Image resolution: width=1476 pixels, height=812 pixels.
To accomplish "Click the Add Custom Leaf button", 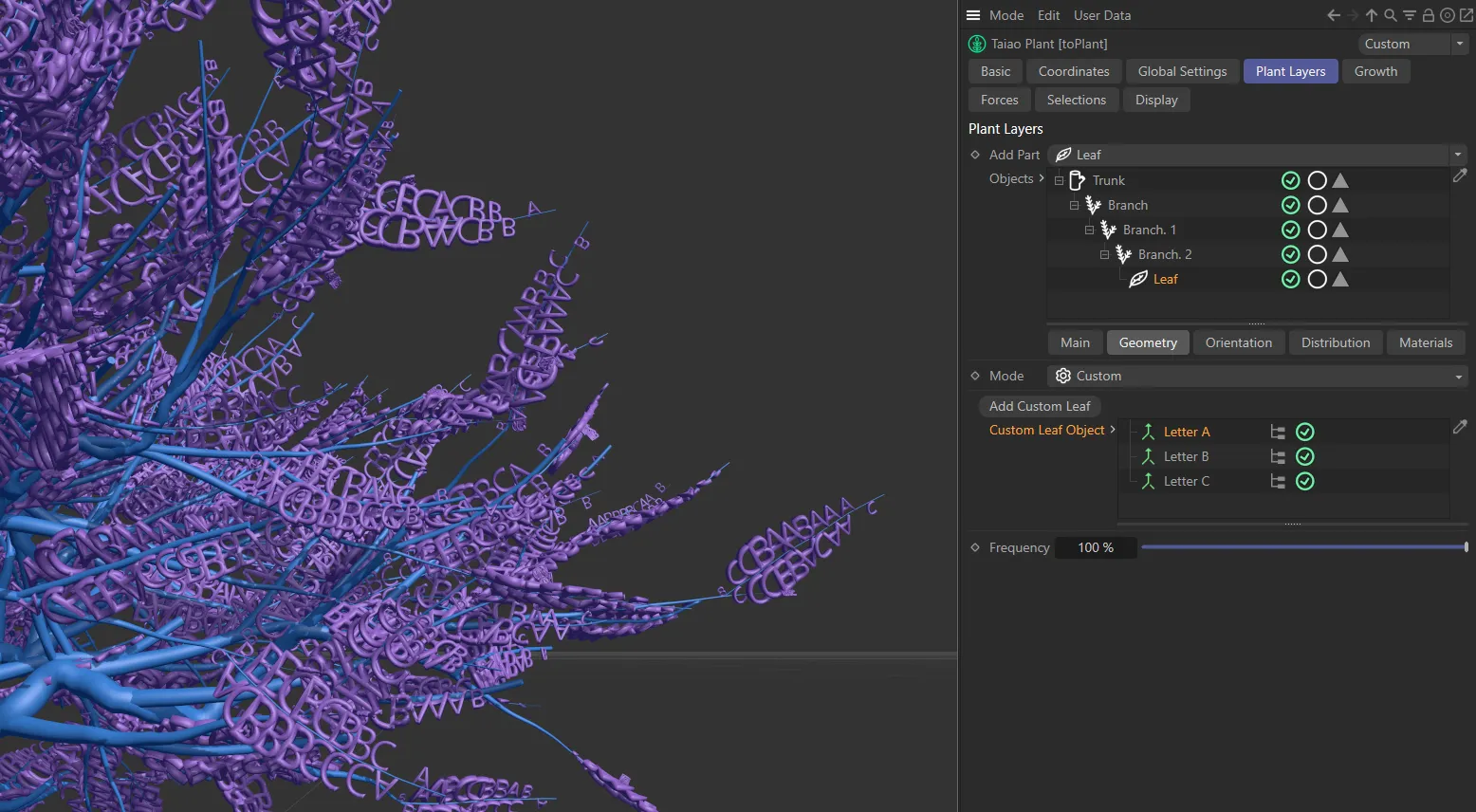I will coord(1039,406).
